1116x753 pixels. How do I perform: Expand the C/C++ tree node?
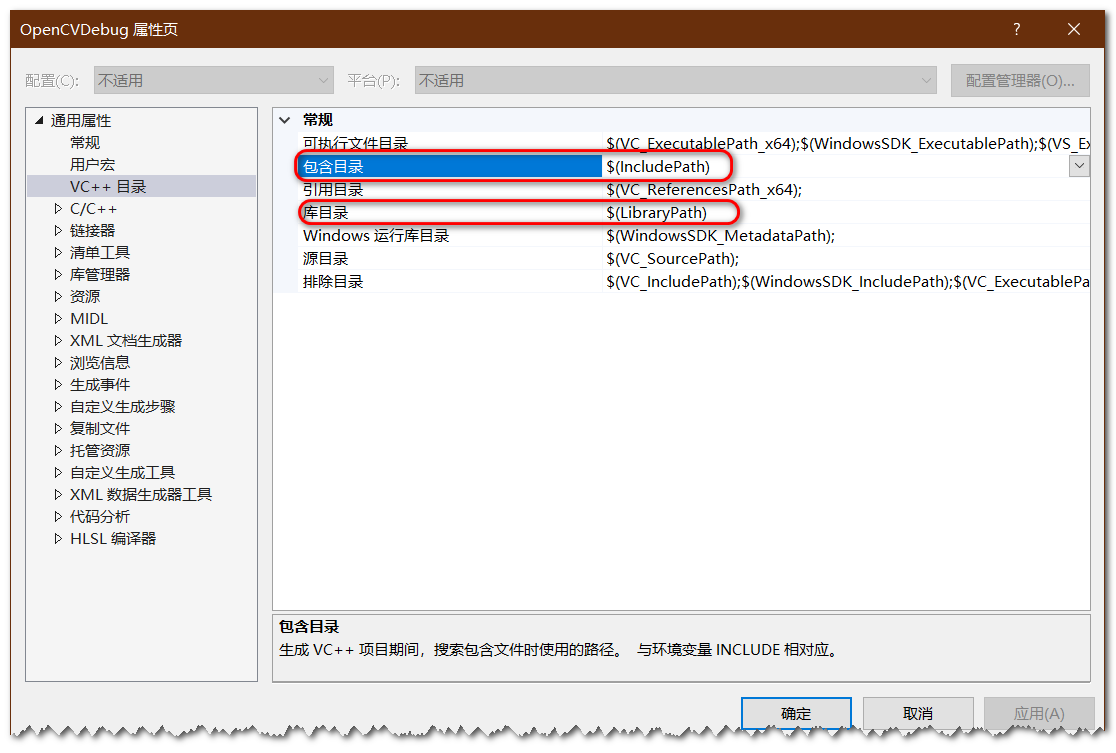[x=58, y=209]
